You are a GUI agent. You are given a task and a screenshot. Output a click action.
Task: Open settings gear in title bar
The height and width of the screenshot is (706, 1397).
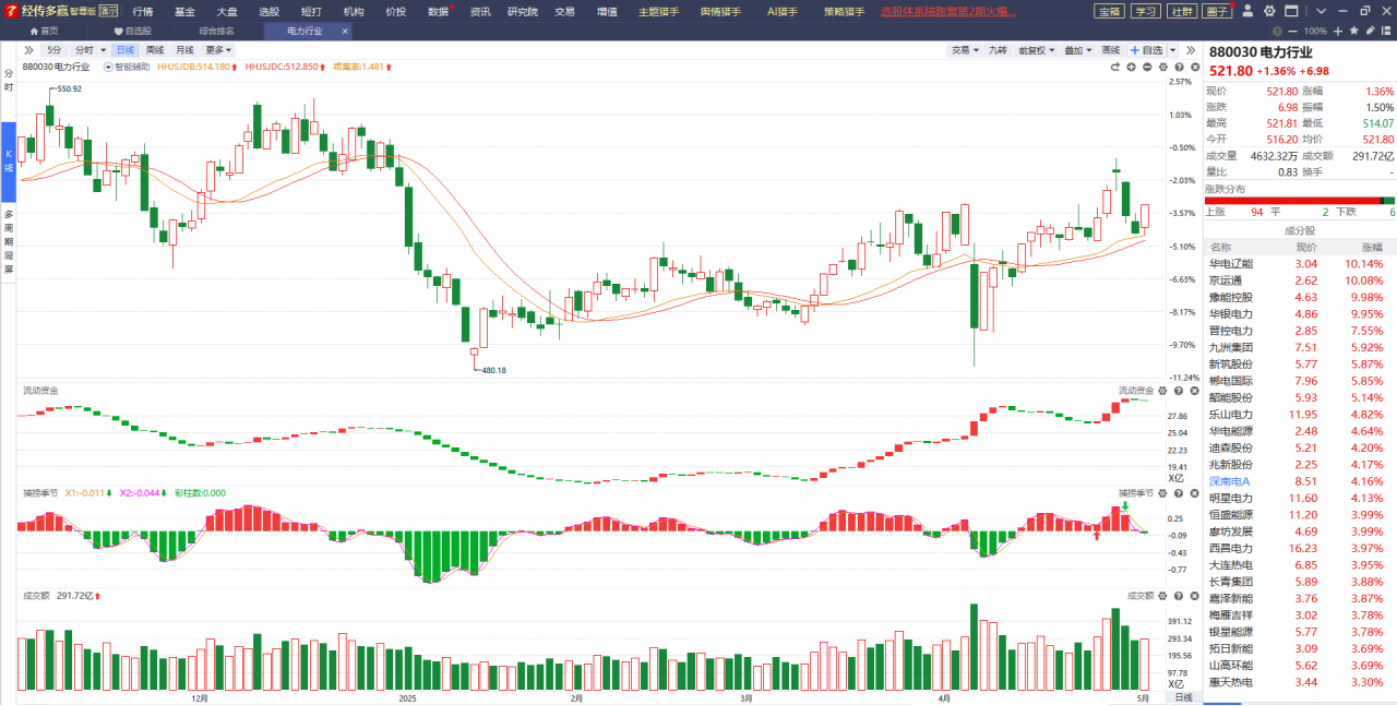(1269, 11)
